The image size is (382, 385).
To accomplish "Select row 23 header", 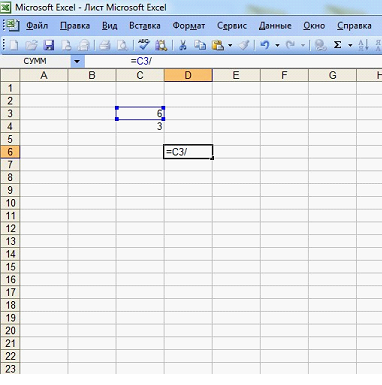I will pyautogui.click(x=10, y=369).
